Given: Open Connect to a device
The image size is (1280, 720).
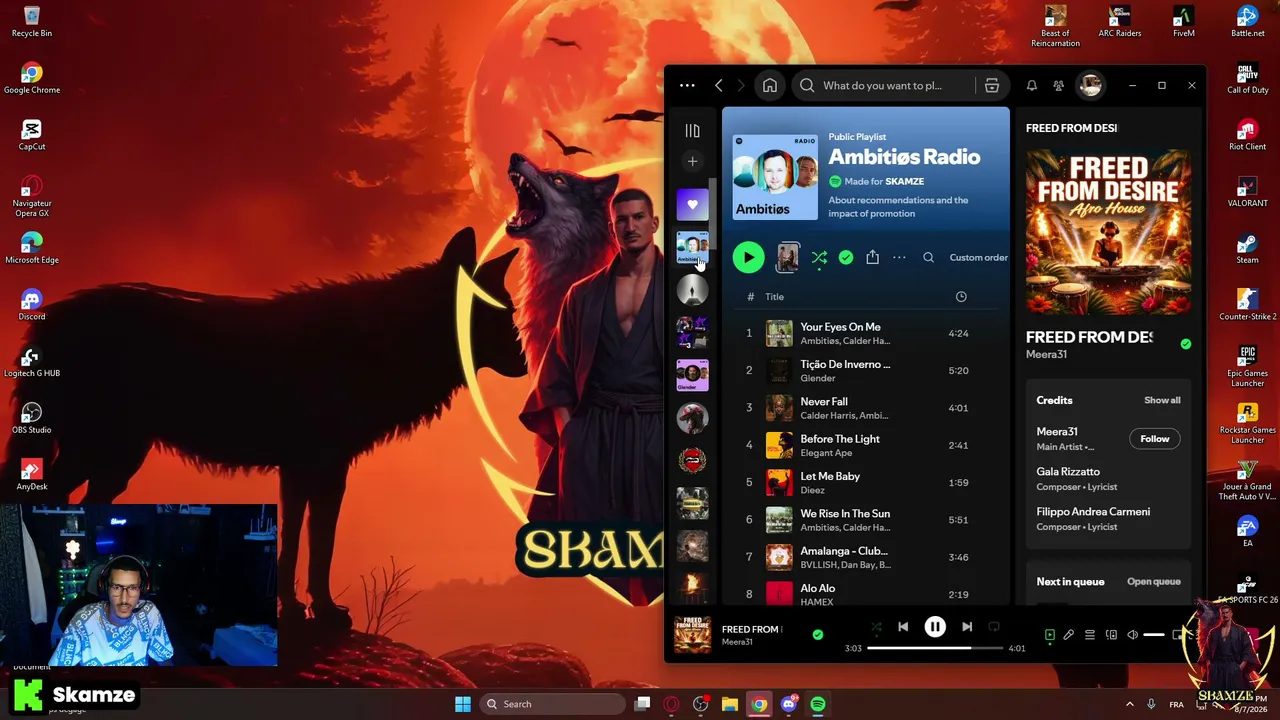Looking at the screenshot, I should [x=1111, y=635].
